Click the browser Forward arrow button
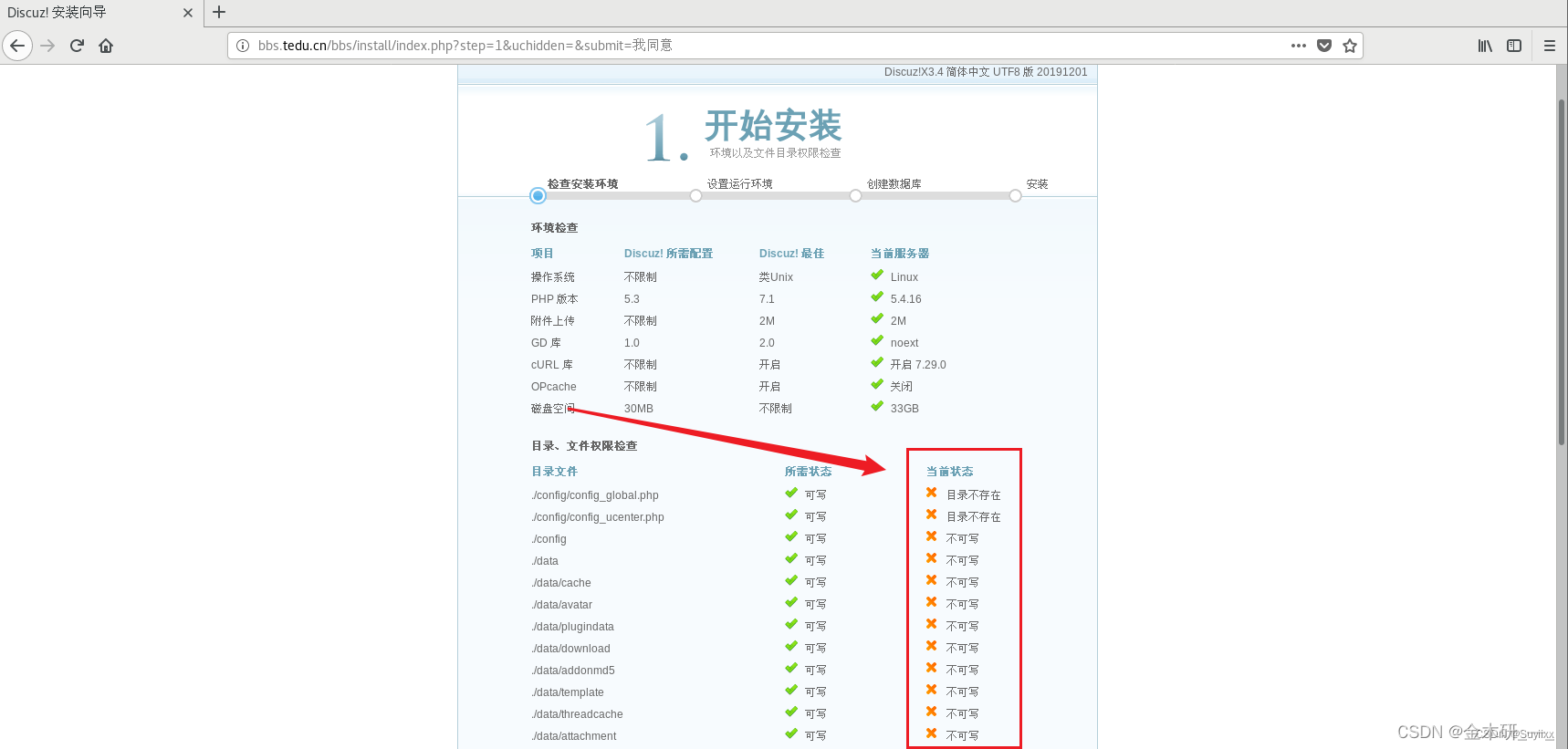 click(x=47, y=46)
